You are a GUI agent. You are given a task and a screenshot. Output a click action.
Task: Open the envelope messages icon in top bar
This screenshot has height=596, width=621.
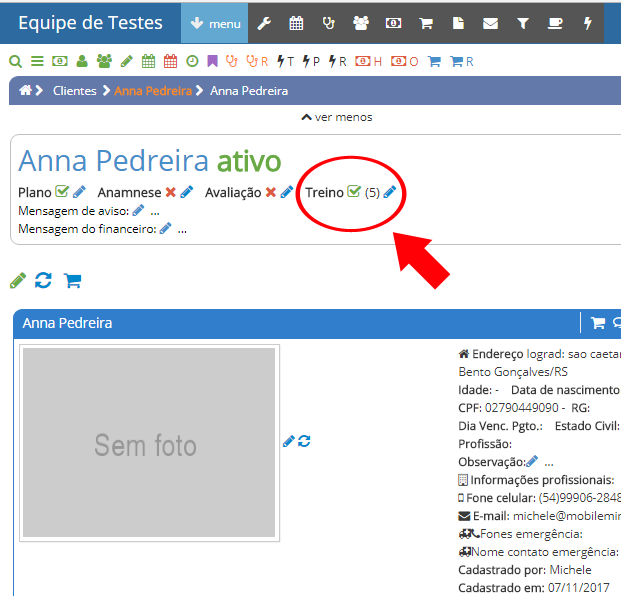(x=490, y=23)
